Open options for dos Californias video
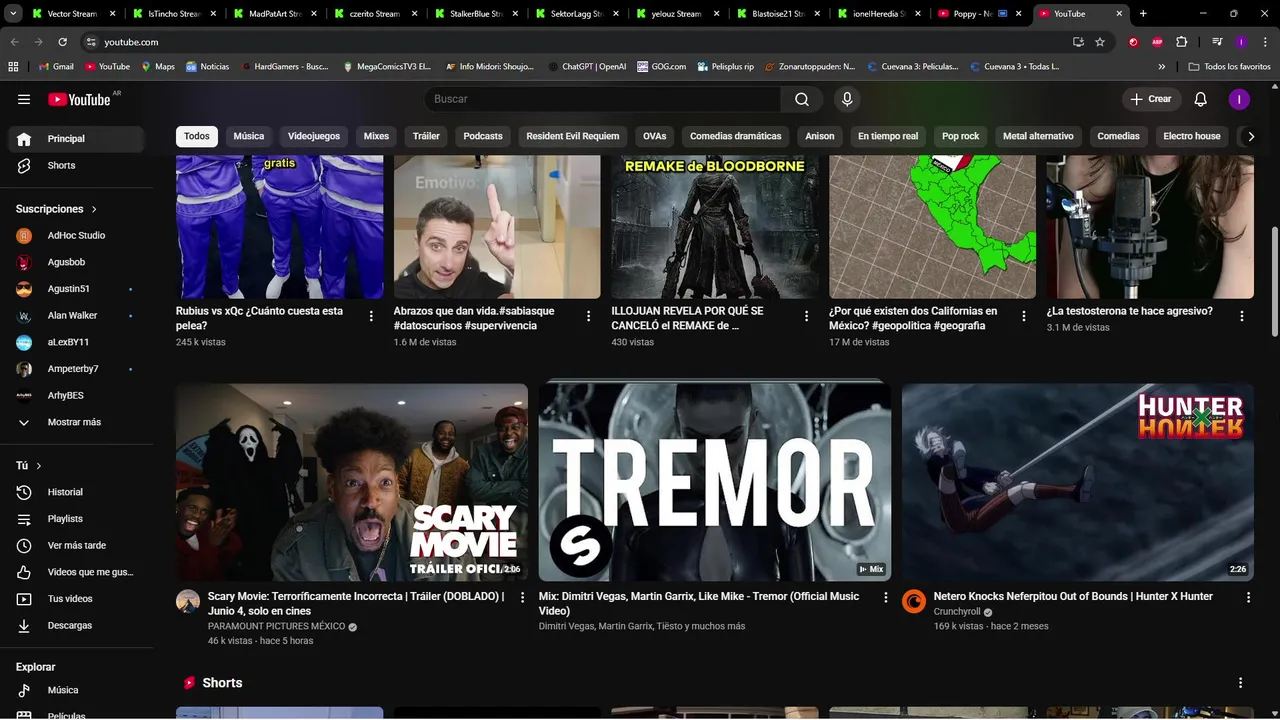Image resolution: width=1280 pixels, height=720 pixels. 1024,316
